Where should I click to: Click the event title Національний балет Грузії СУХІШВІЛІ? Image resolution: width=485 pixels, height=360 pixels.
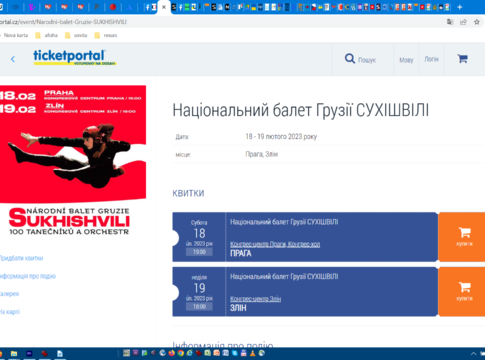click(x=300, y=110)
